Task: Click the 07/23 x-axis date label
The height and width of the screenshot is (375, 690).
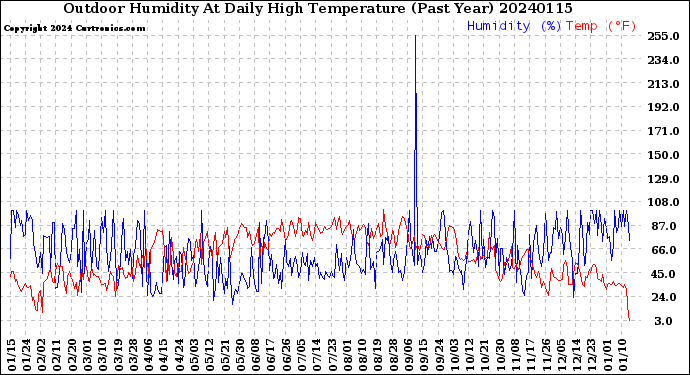Action: coord(332,355)
